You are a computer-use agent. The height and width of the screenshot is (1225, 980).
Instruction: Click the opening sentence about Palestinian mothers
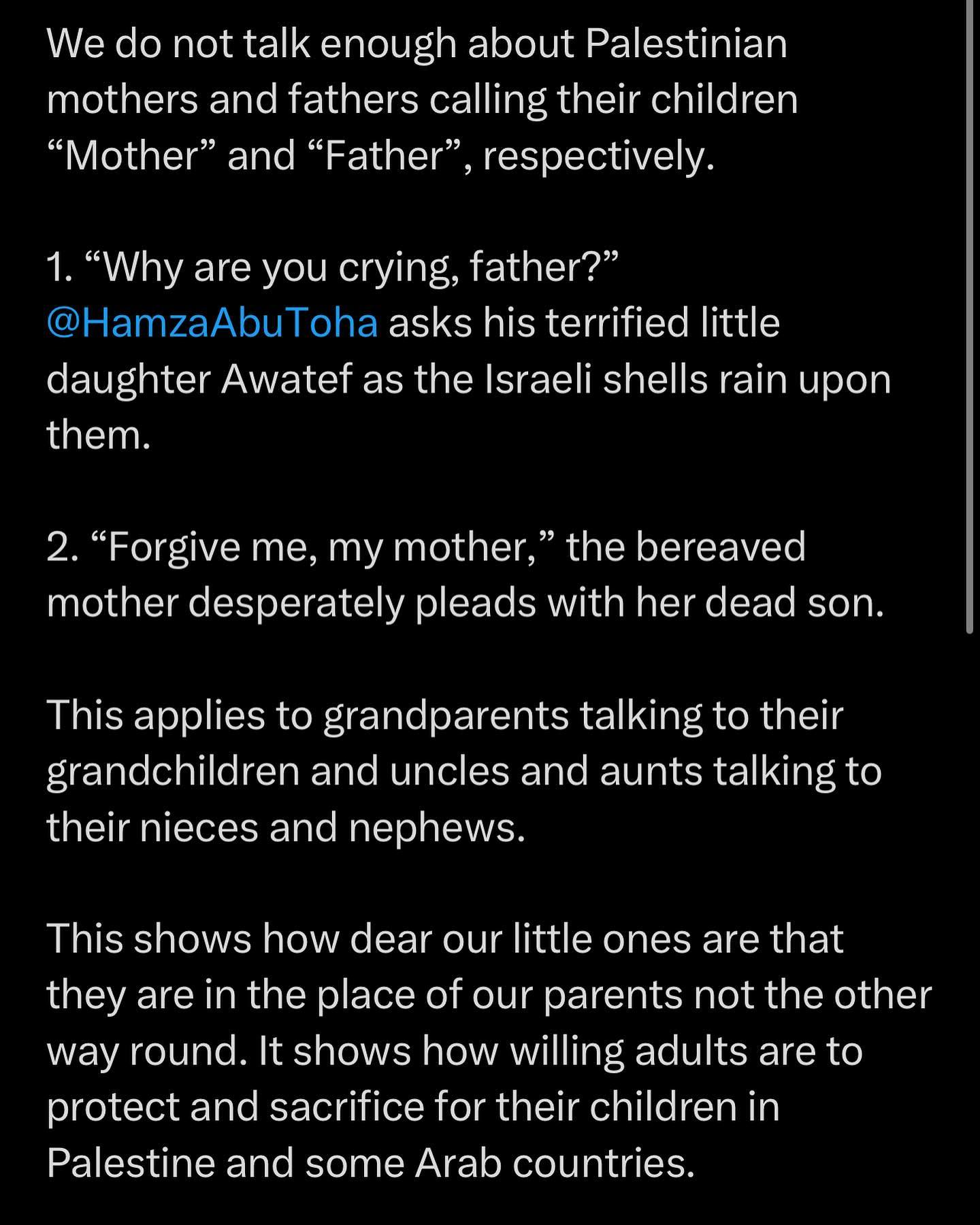coord(422,99)
